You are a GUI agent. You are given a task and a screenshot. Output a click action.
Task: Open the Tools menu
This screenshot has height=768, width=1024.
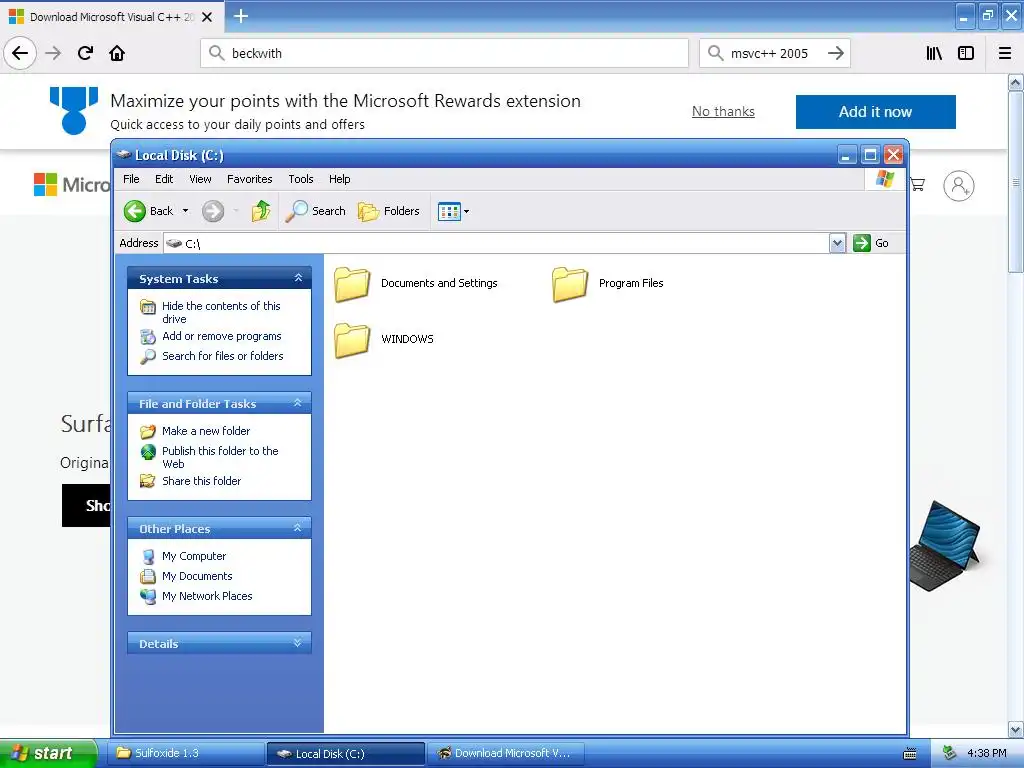point(301,179)
